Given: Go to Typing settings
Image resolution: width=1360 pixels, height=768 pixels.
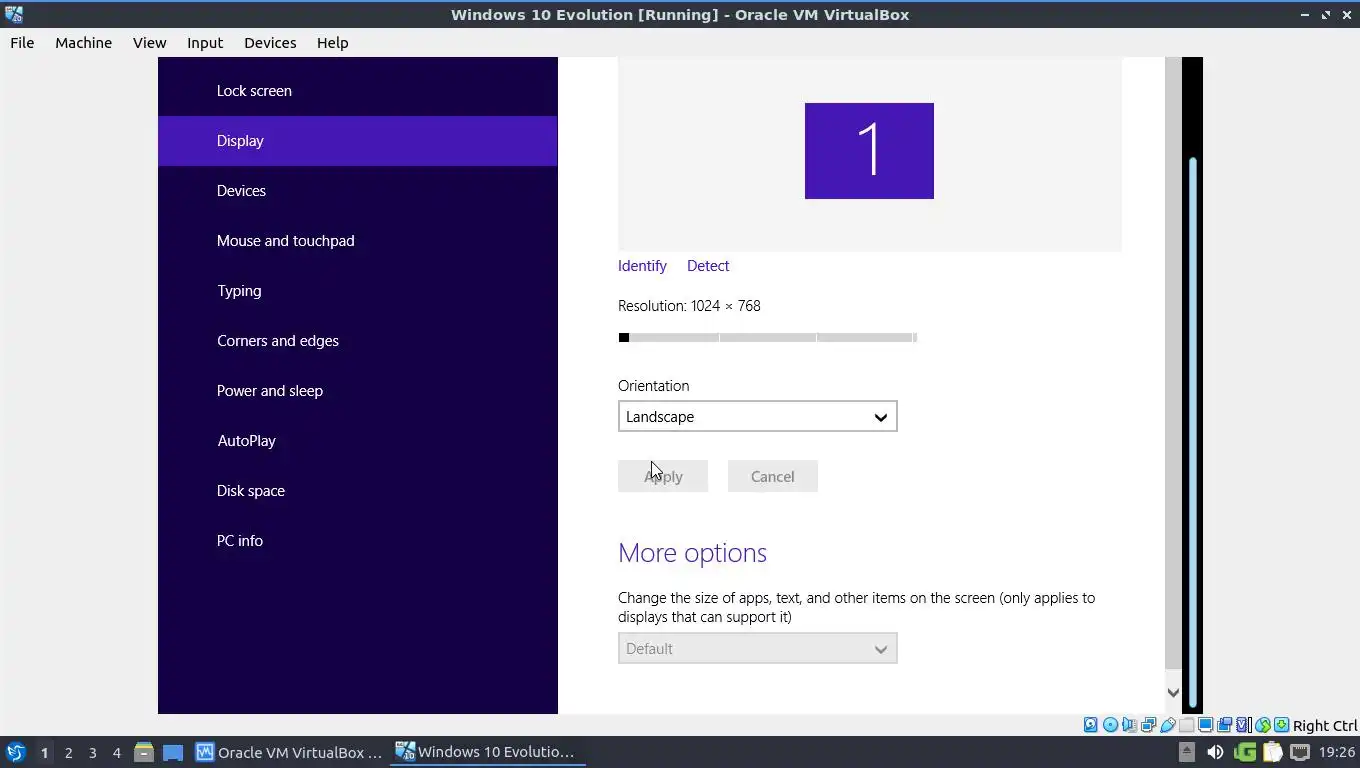Looking at the screenshot, I should (357, 290).
